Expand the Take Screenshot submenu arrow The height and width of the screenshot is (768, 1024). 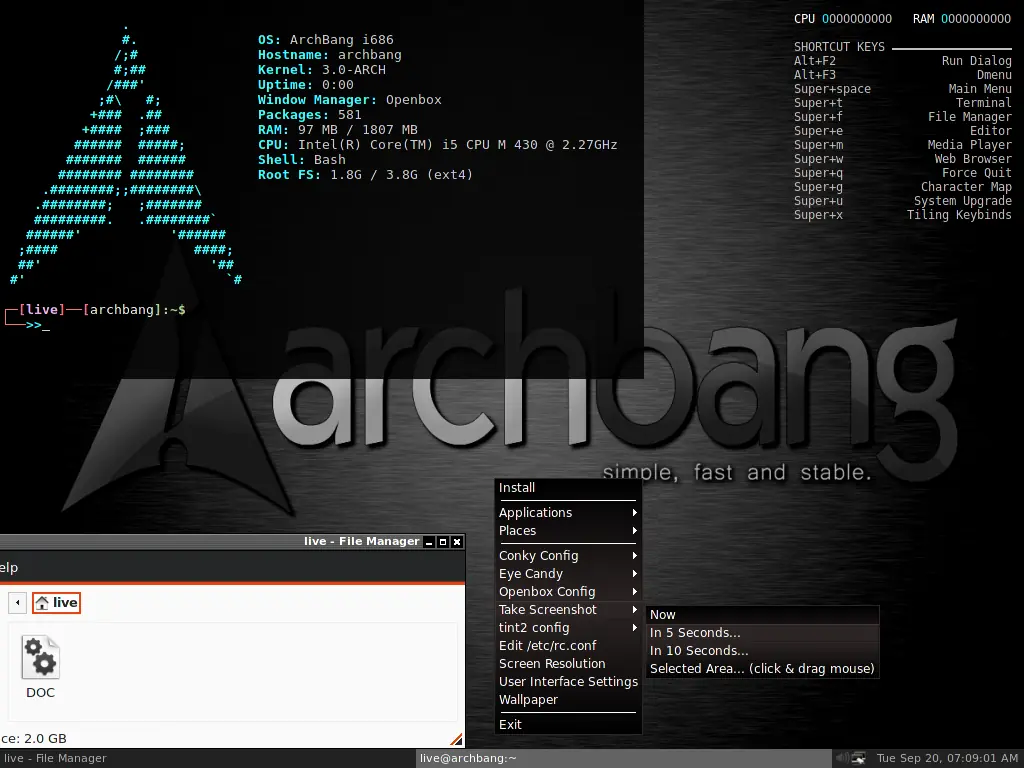[634, 609]
